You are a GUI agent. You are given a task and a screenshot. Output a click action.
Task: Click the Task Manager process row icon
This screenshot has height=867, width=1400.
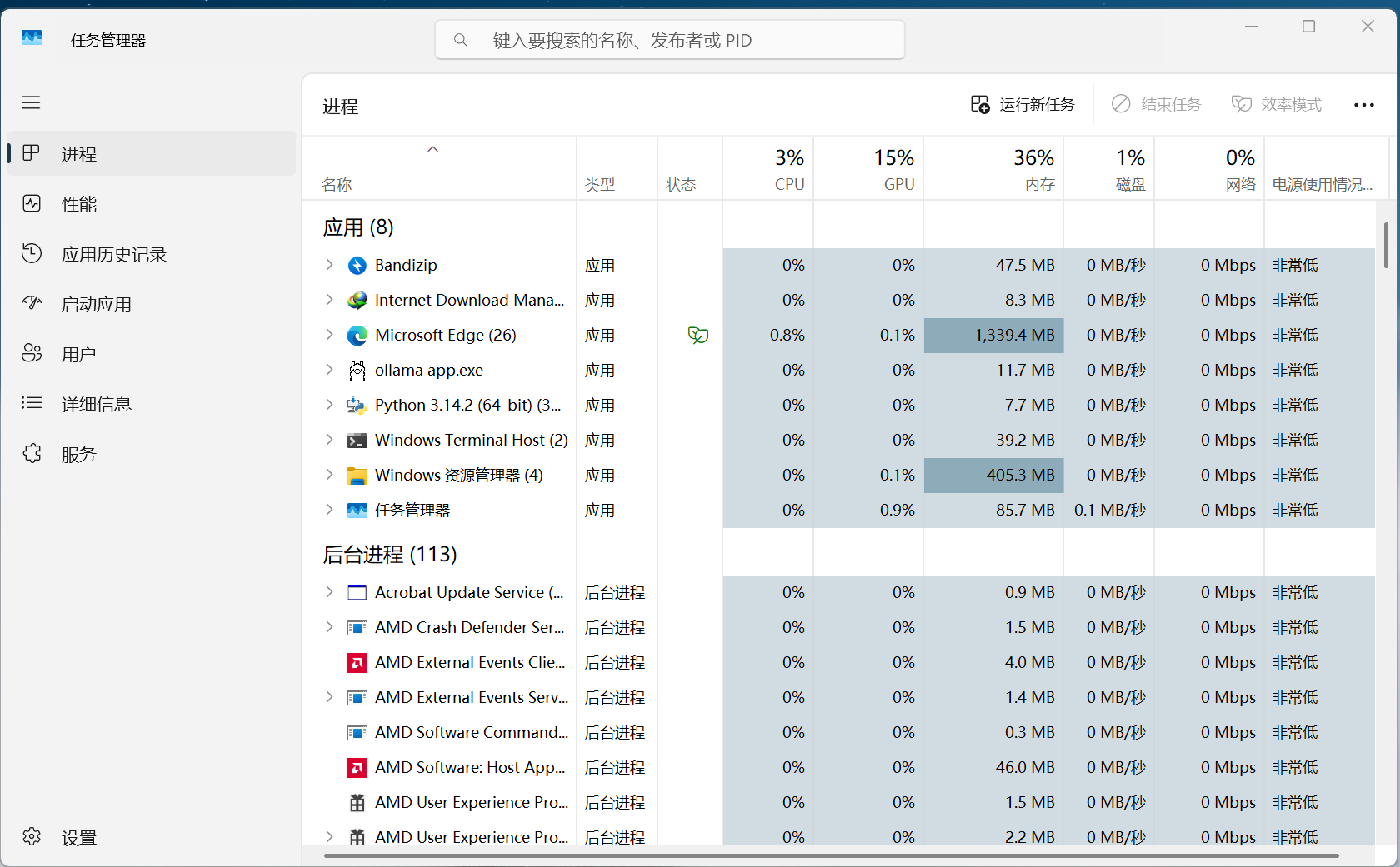pos(357,511)
